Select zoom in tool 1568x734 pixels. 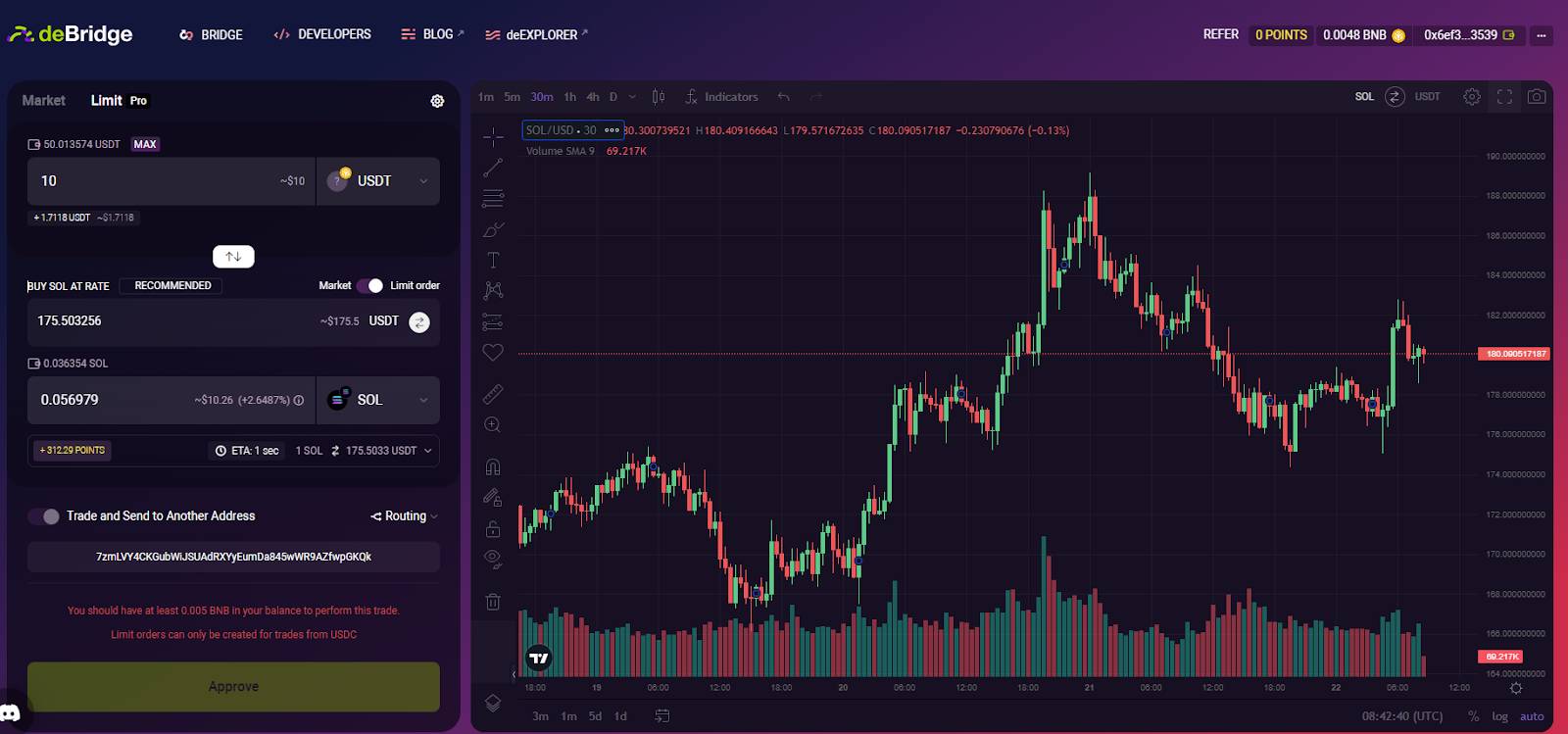tap(493, 424)
